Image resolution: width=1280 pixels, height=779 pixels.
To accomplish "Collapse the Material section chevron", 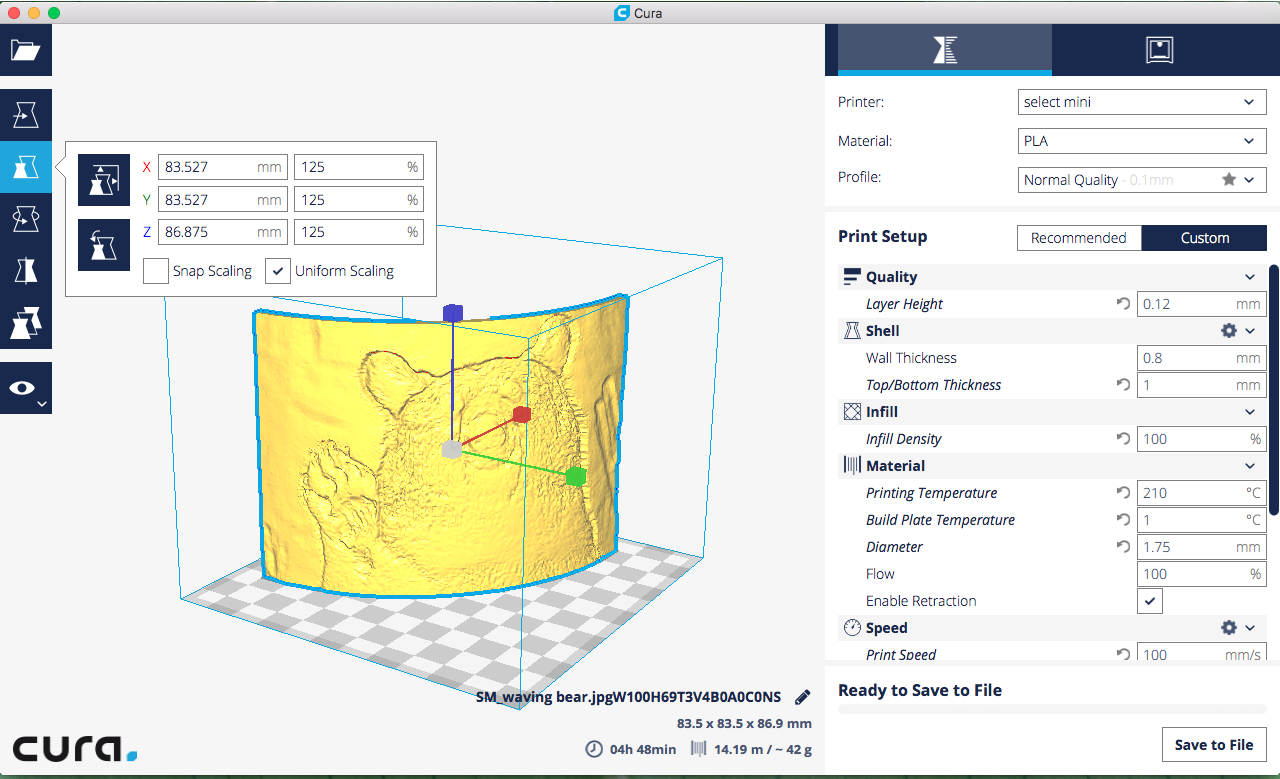I will (1250, 466).
